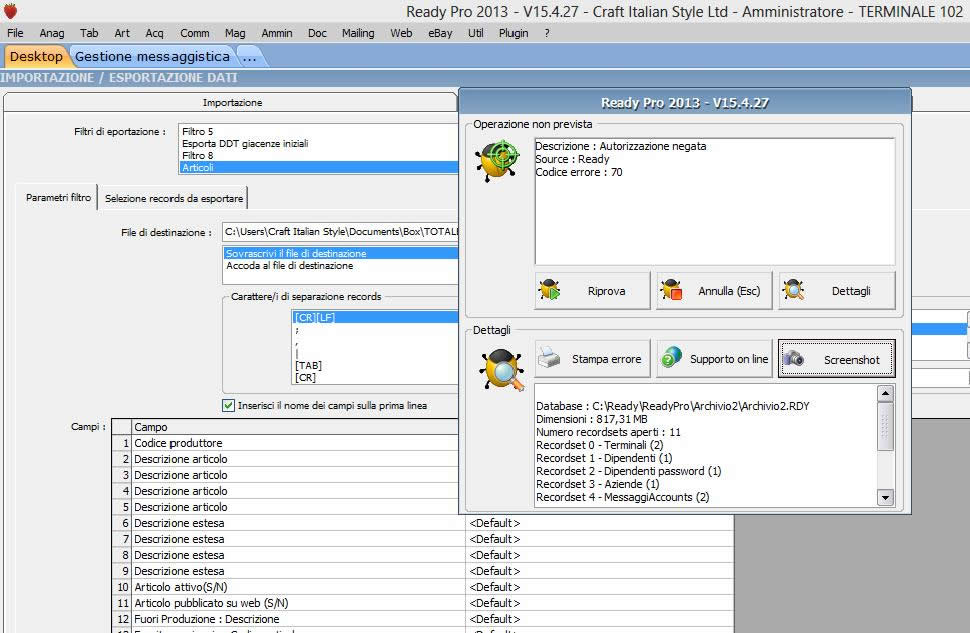Viewport: 970px width, 633px height.
Task: Take a Screenshot of the error
Action: coord(836,358)
